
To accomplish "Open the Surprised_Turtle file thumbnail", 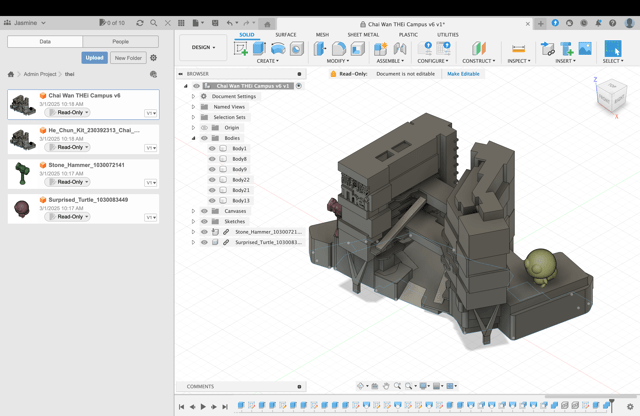I will (x=22, y=209).
